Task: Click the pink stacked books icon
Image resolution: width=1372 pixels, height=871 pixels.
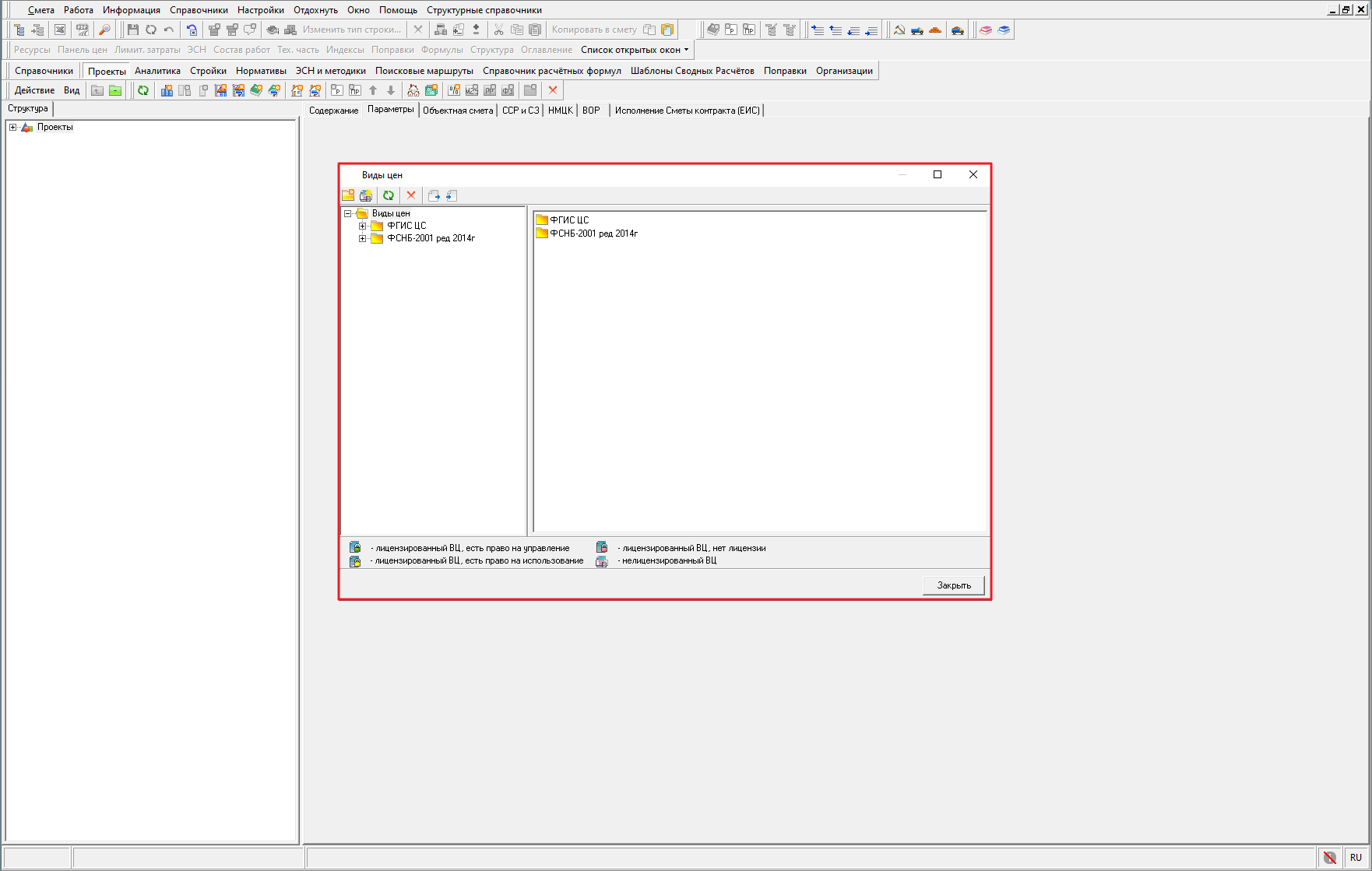Action: [x=986, y=30]
